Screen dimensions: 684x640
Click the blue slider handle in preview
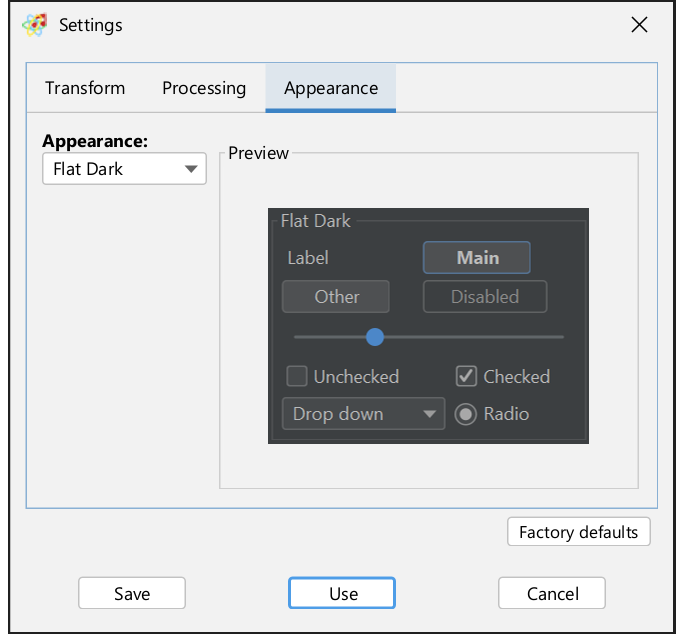375,337
